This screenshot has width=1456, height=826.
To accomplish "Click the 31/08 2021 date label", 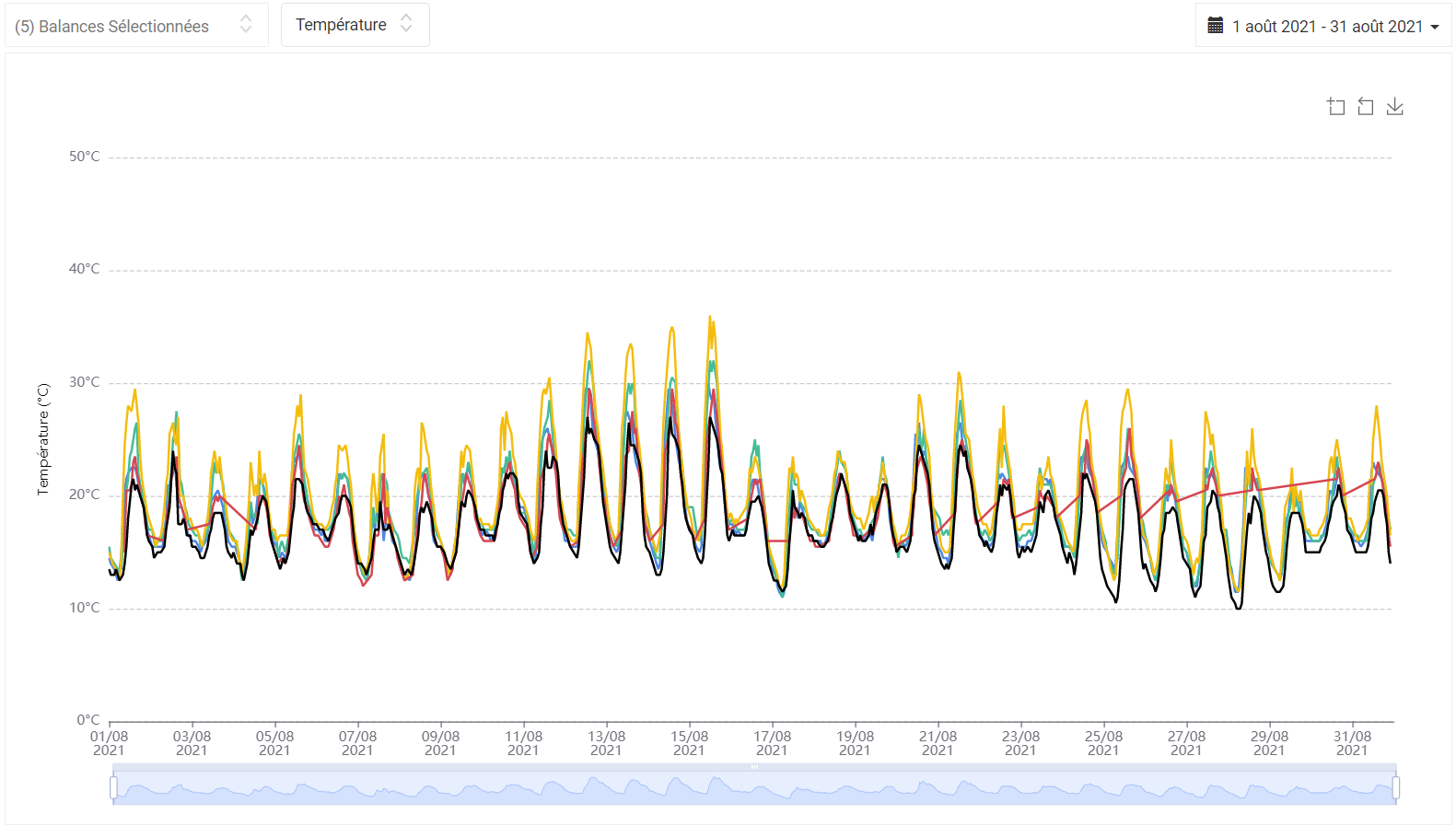I will pyautogui.click(x=1352, y=743).
